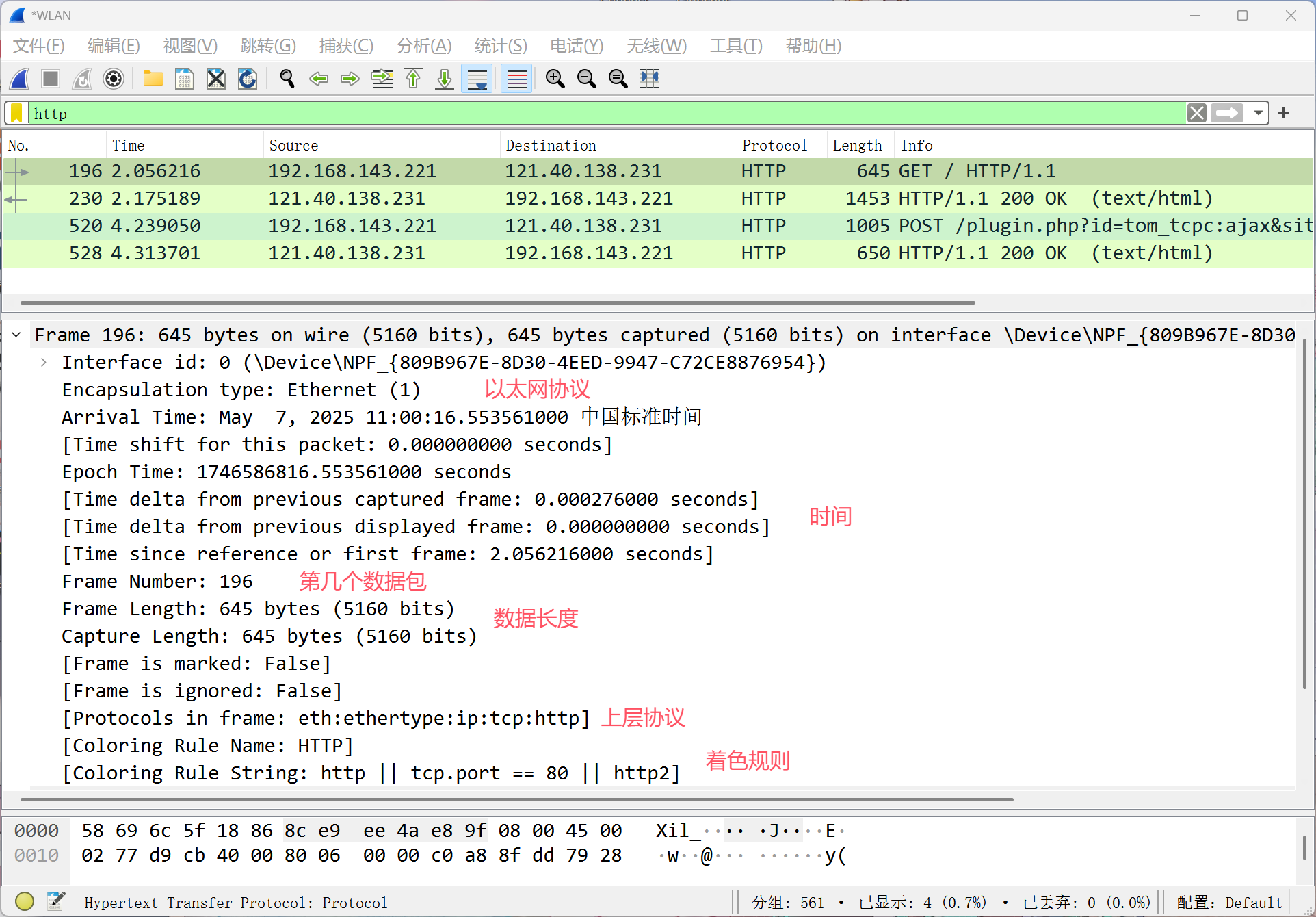Image resolution: width=1316 pixels, height=917 pixels.
Task: Open the 统计(S) menu
Action: click(501, 46)
